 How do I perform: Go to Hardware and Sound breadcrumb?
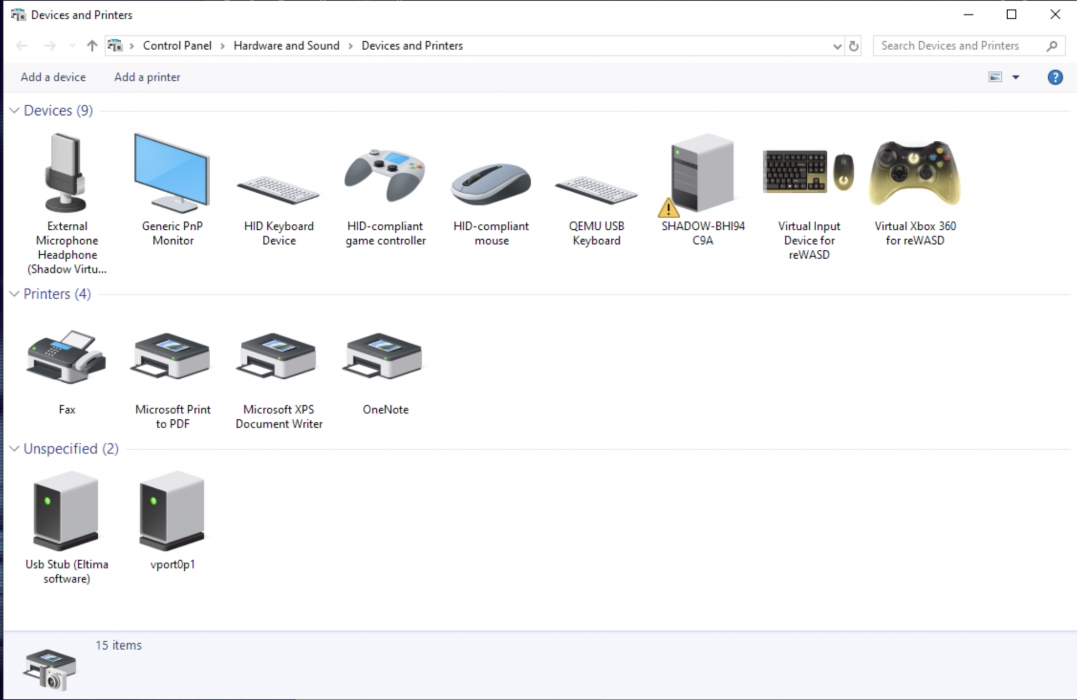286,45
